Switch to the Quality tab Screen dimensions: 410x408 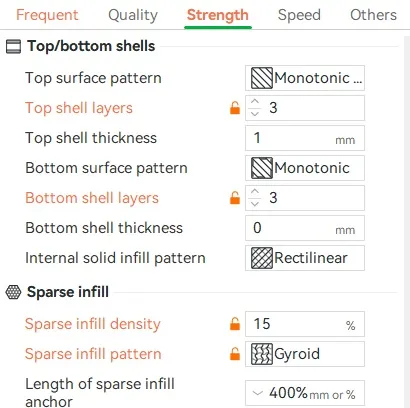tap(133, 15)
